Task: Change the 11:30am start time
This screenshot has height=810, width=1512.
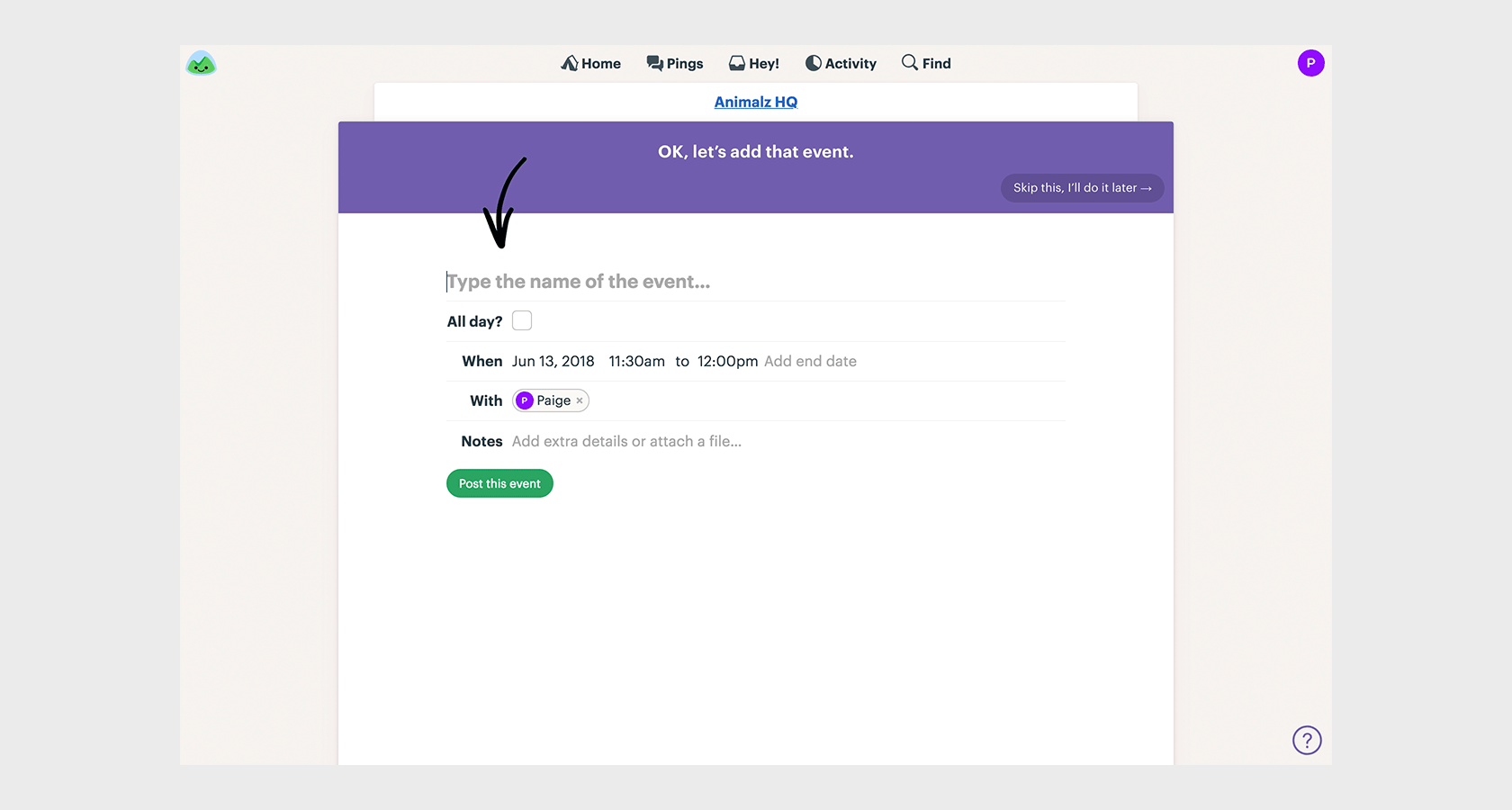Action: [636, 361]
